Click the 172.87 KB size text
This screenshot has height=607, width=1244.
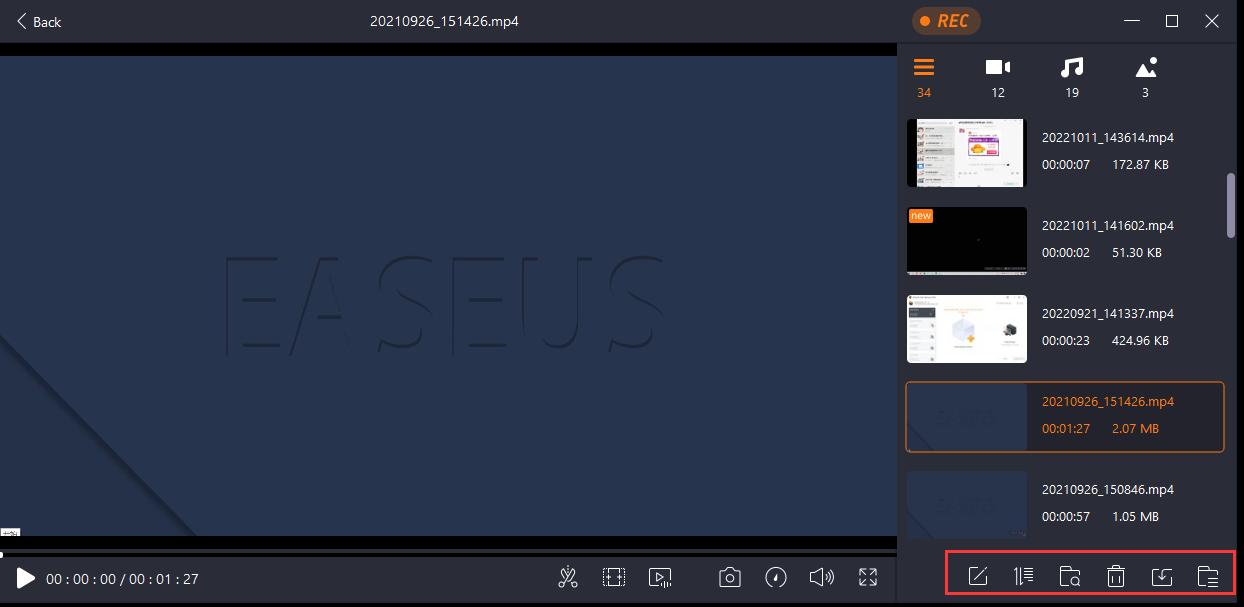1141,165
